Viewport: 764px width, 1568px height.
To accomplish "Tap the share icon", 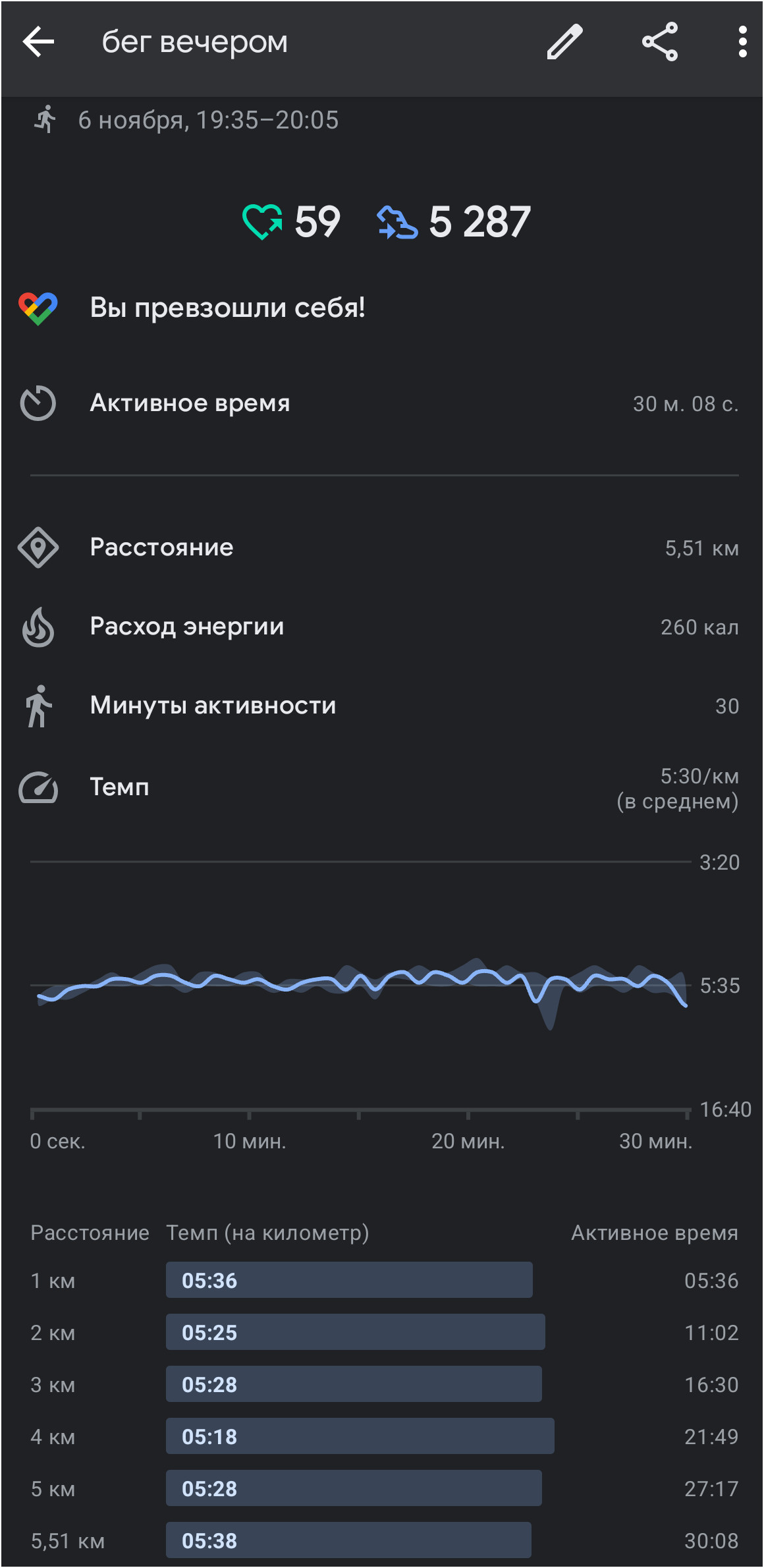I will click(660, 42).
